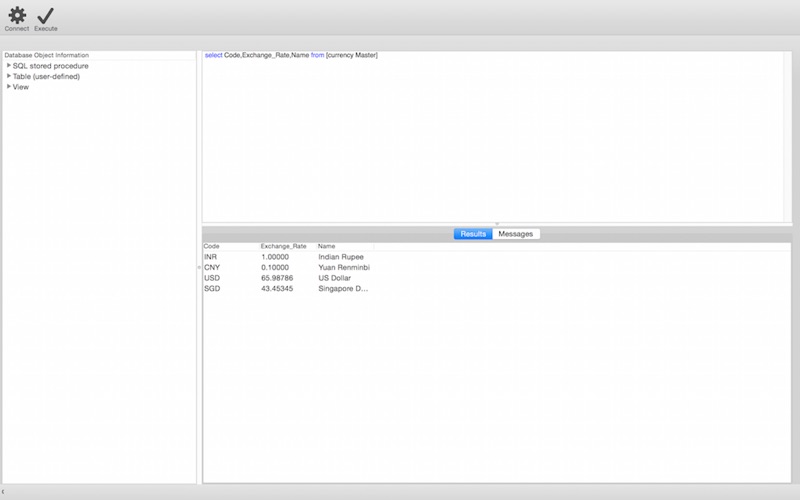Image resolution: width=800 pixels, height=500 pixels.
Task: Select the truncated Singapore D… name cell
Action: coord(343,289)
